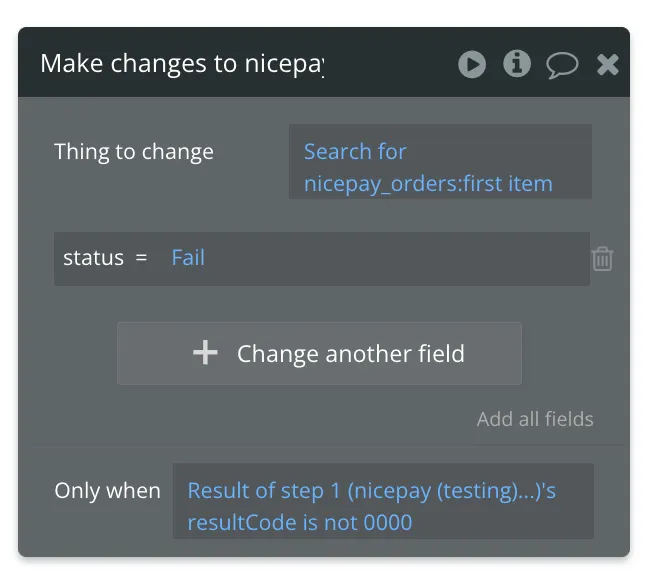Click the plus icon beside Change another field
The height and width of the screenshot is (574, 670).
205,353
